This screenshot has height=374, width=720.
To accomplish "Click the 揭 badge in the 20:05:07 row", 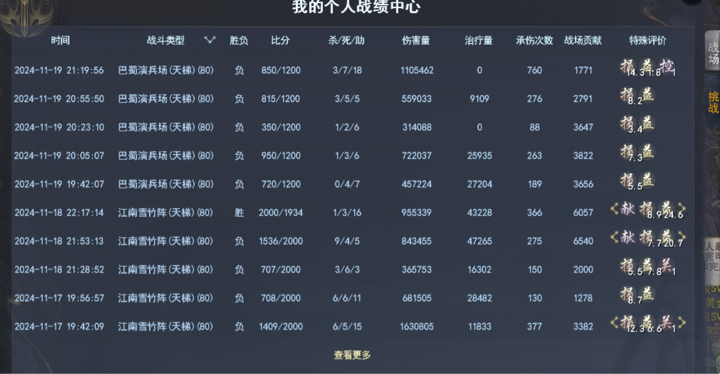I will 627,152.
